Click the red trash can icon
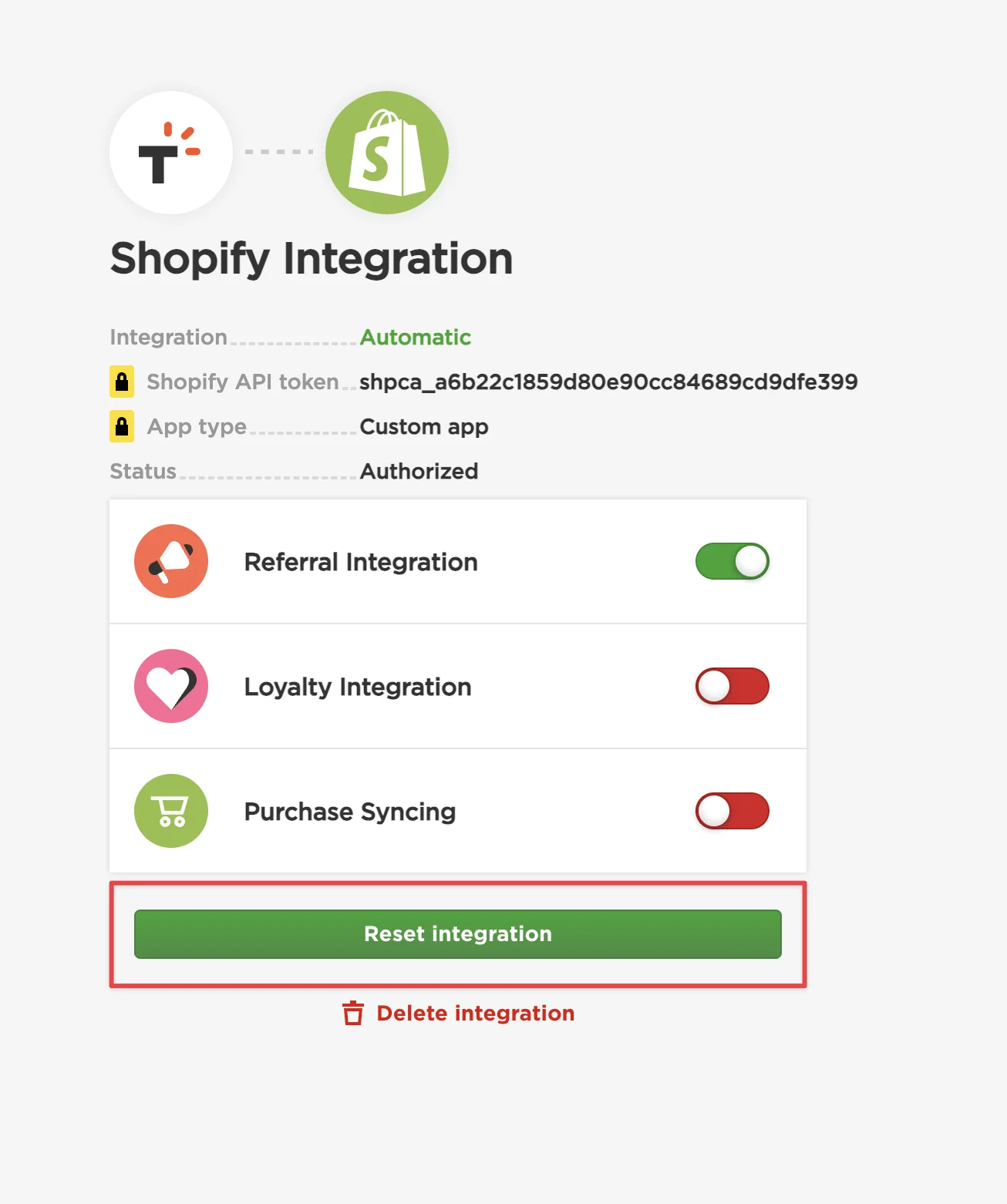This screenshot has height=1204, width=1007. click(353, 1013)
